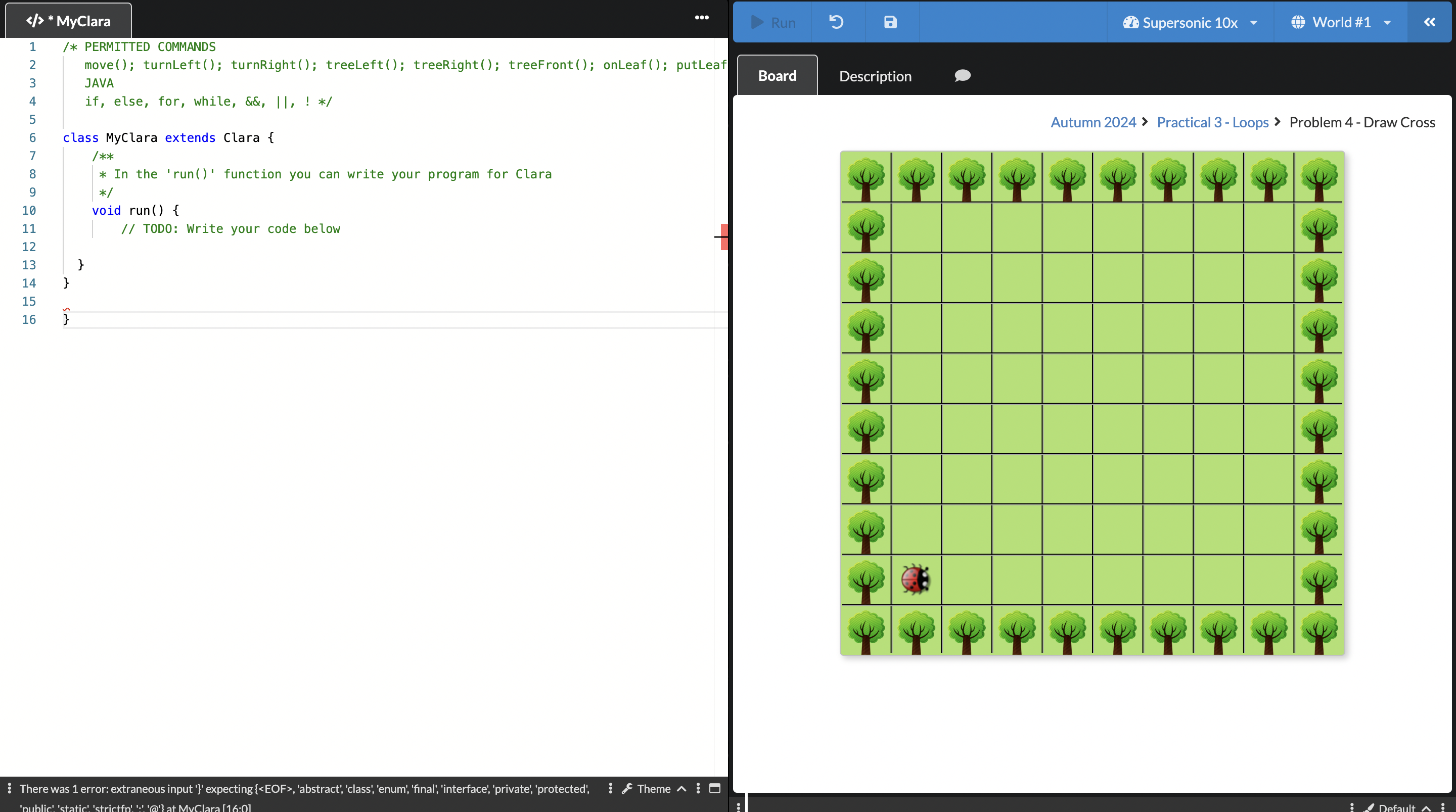Viewport: 1456px width, 812px height.
Task: Open the comment chat bubble beside Description
Action: (962, 75)
